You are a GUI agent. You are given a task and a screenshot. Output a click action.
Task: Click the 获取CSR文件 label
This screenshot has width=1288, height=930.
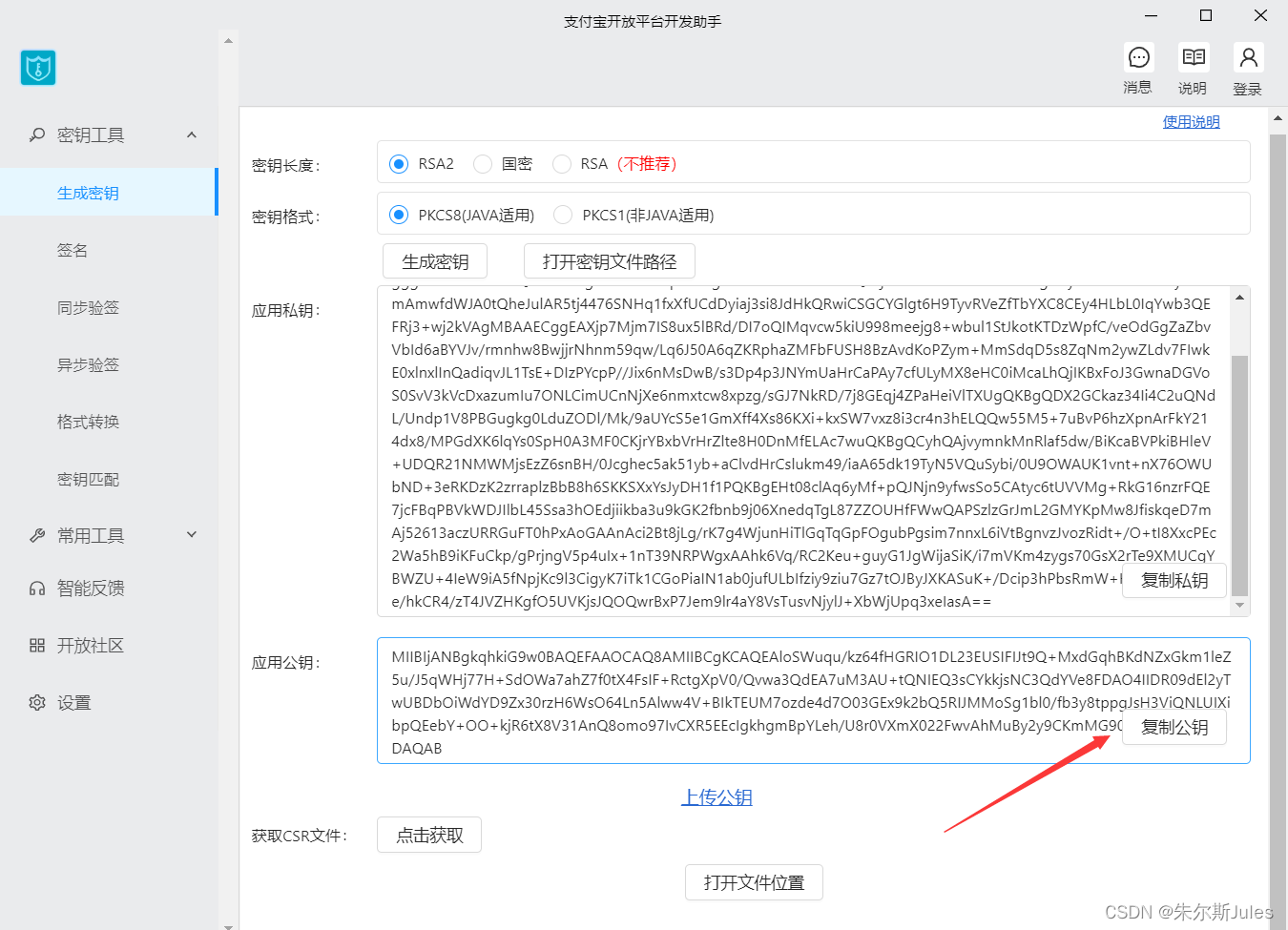tap(300, 837)
